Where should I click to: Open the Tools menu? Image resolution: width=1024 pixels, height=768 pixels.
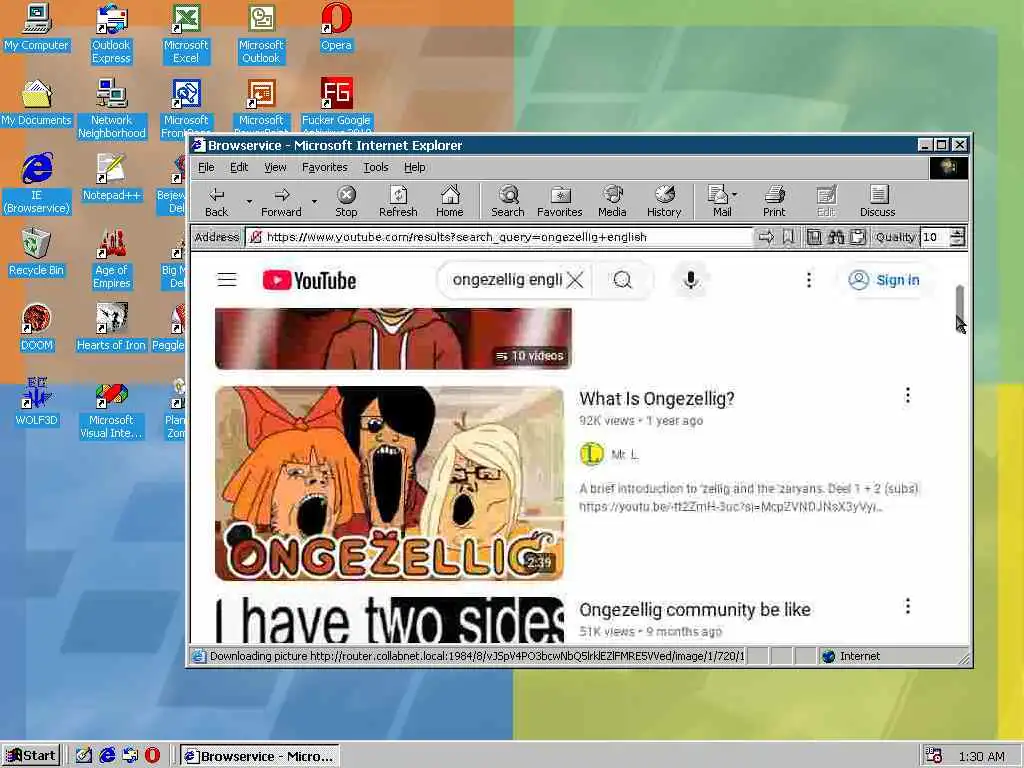(x=376, y=167)
